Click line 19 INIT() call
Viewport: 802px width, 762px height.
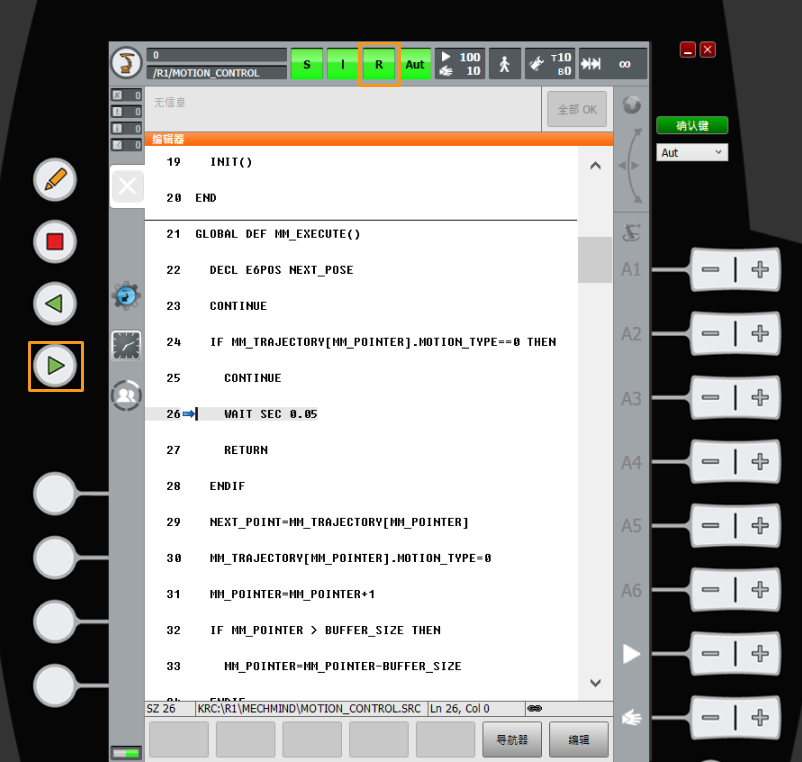tap(231, 162)
